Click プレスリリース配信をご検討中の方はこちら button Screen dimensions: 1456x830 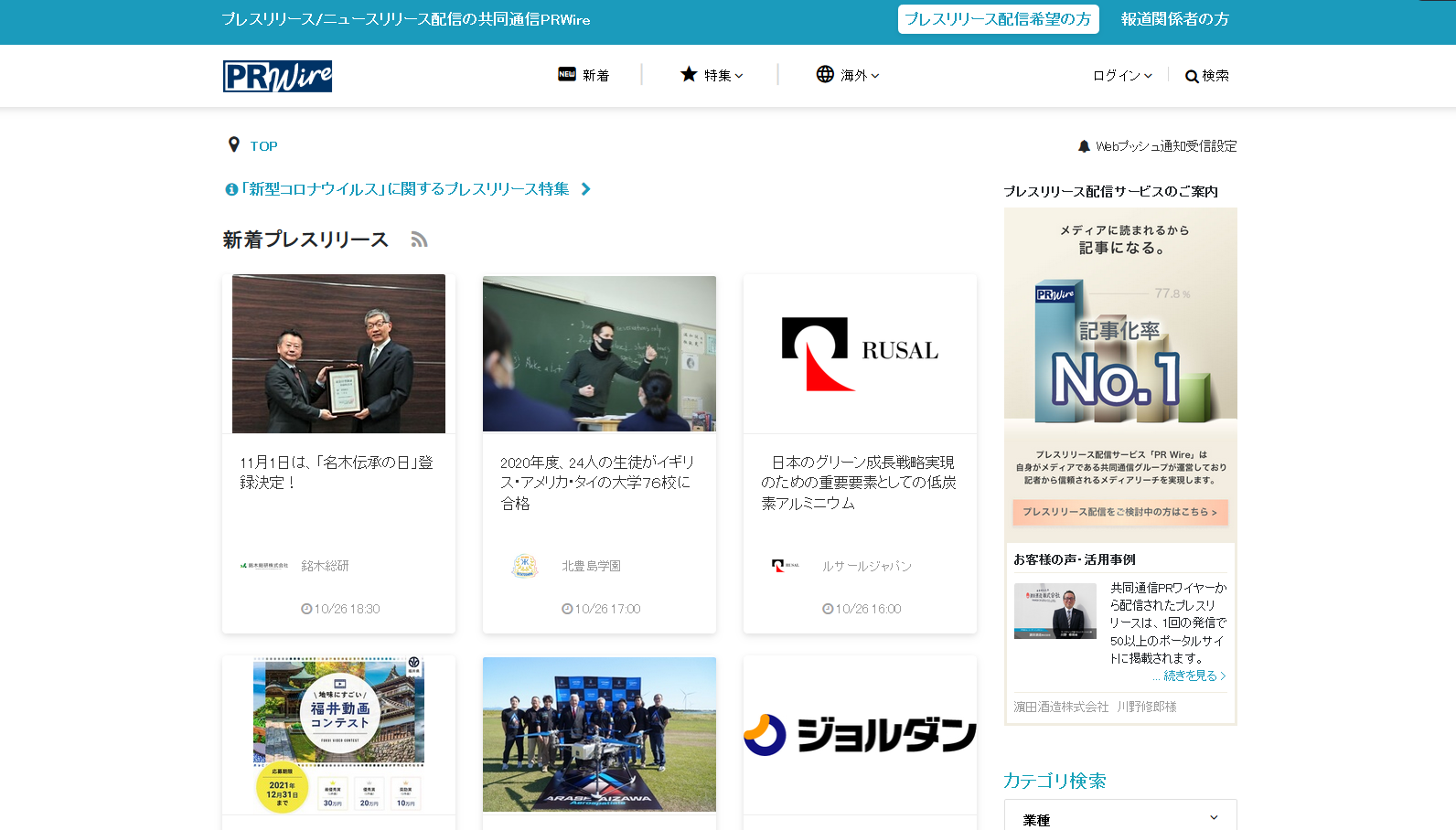click(x=1120, y=512)
